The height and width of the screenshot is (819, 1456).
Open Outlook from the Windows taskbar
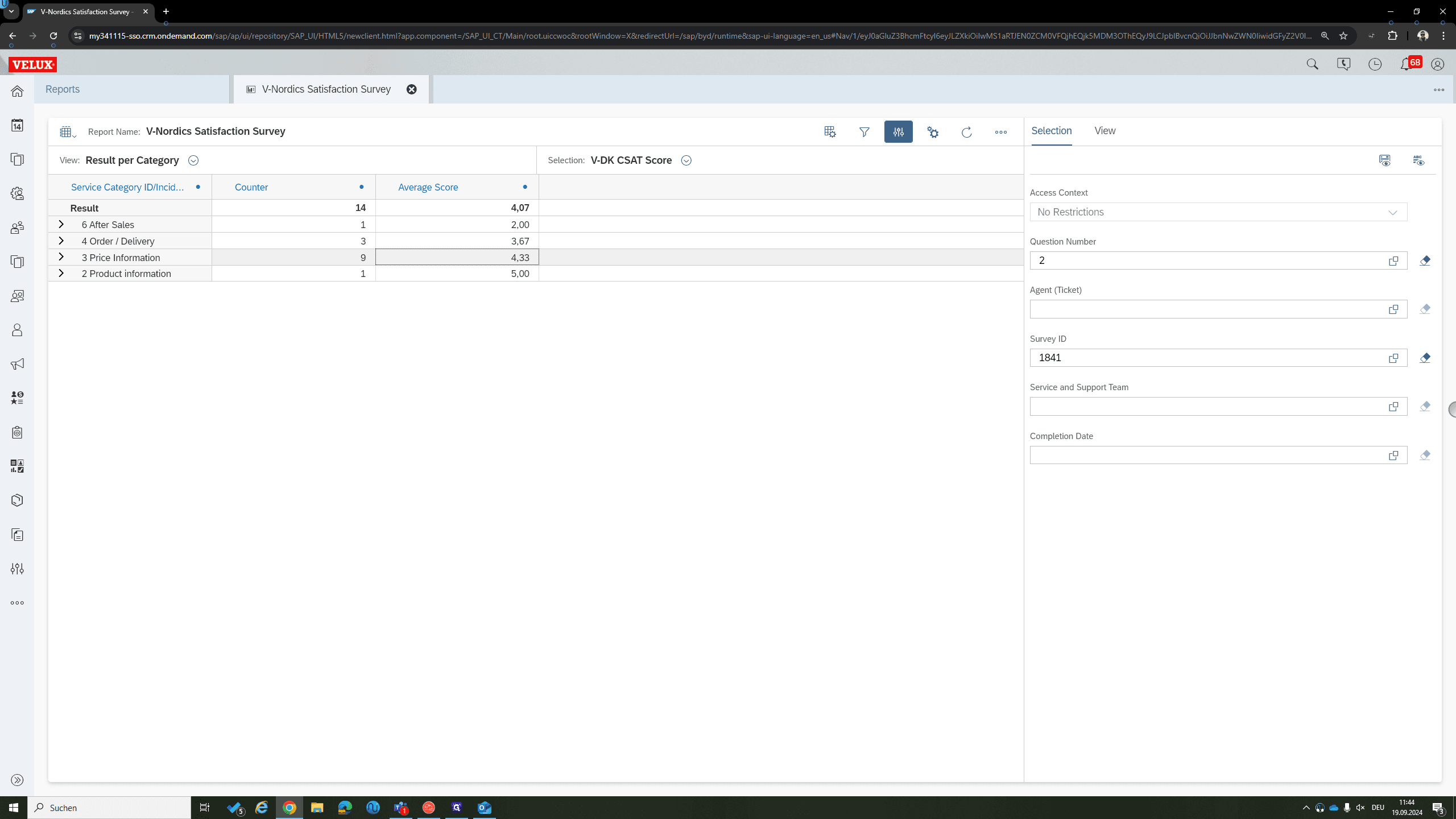click(x=485, y=808)
